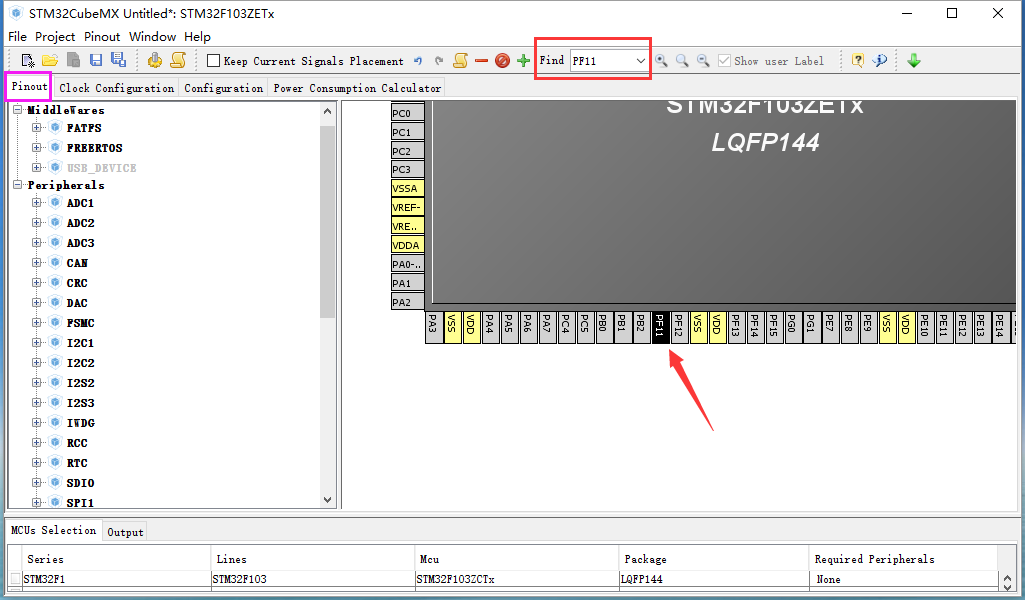This screenshot has height=600, width=1025.
Task: Click the Save Project As icon
Action: click(x=118, y=60)
